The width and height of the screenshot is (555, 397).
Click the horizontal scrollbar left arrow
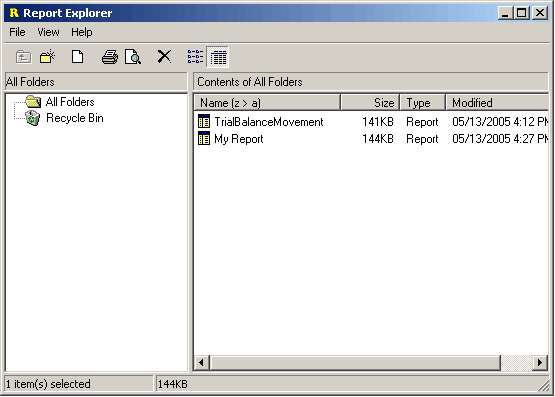pos(202,363)
